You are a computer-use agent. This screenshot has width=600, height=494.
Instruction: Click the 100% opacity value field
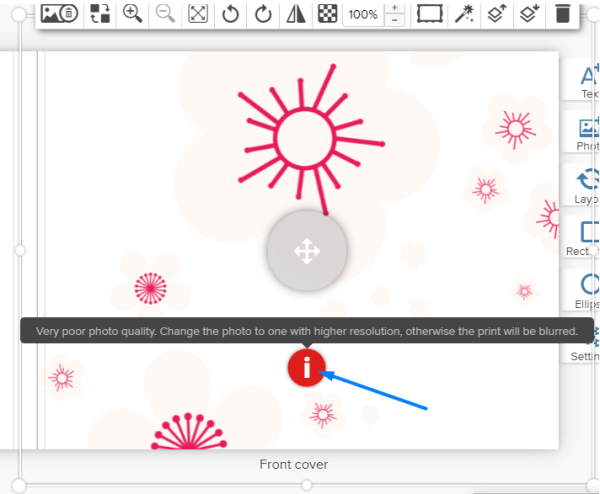point(363,15)
